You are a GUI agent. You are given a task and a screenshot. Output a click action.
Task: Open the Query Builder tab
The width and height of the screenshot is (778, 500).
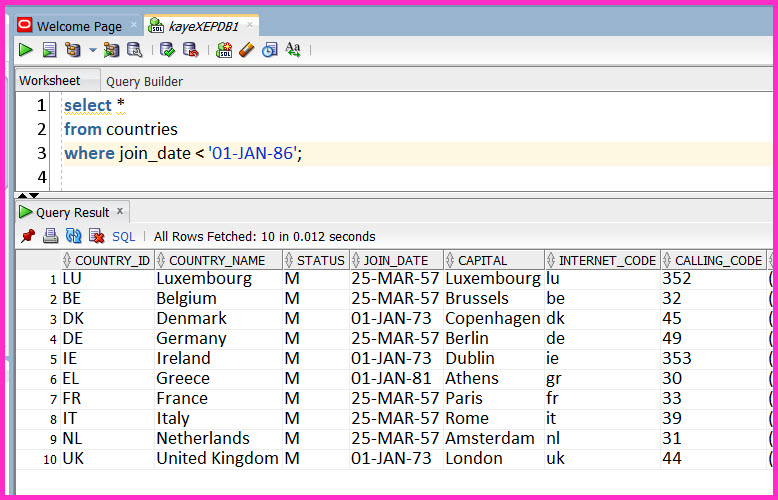[x=144, y=81]
